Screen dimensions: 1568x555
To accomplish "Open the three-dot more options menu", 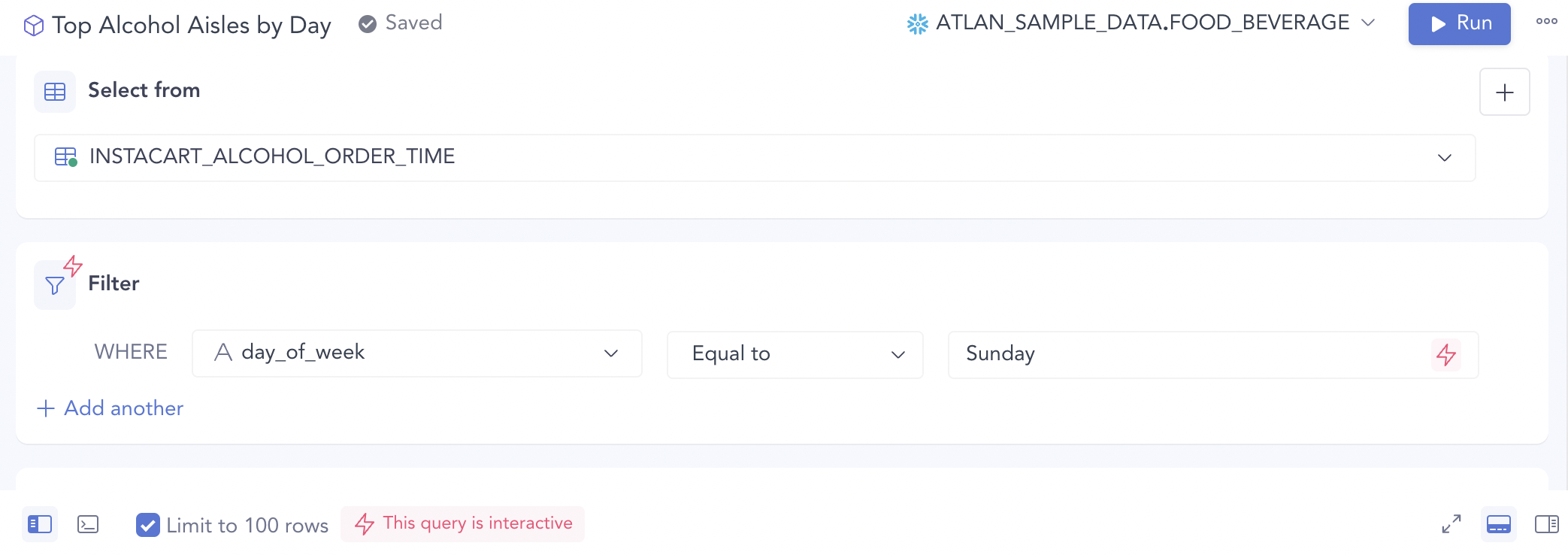I will tap(1547, 21).
